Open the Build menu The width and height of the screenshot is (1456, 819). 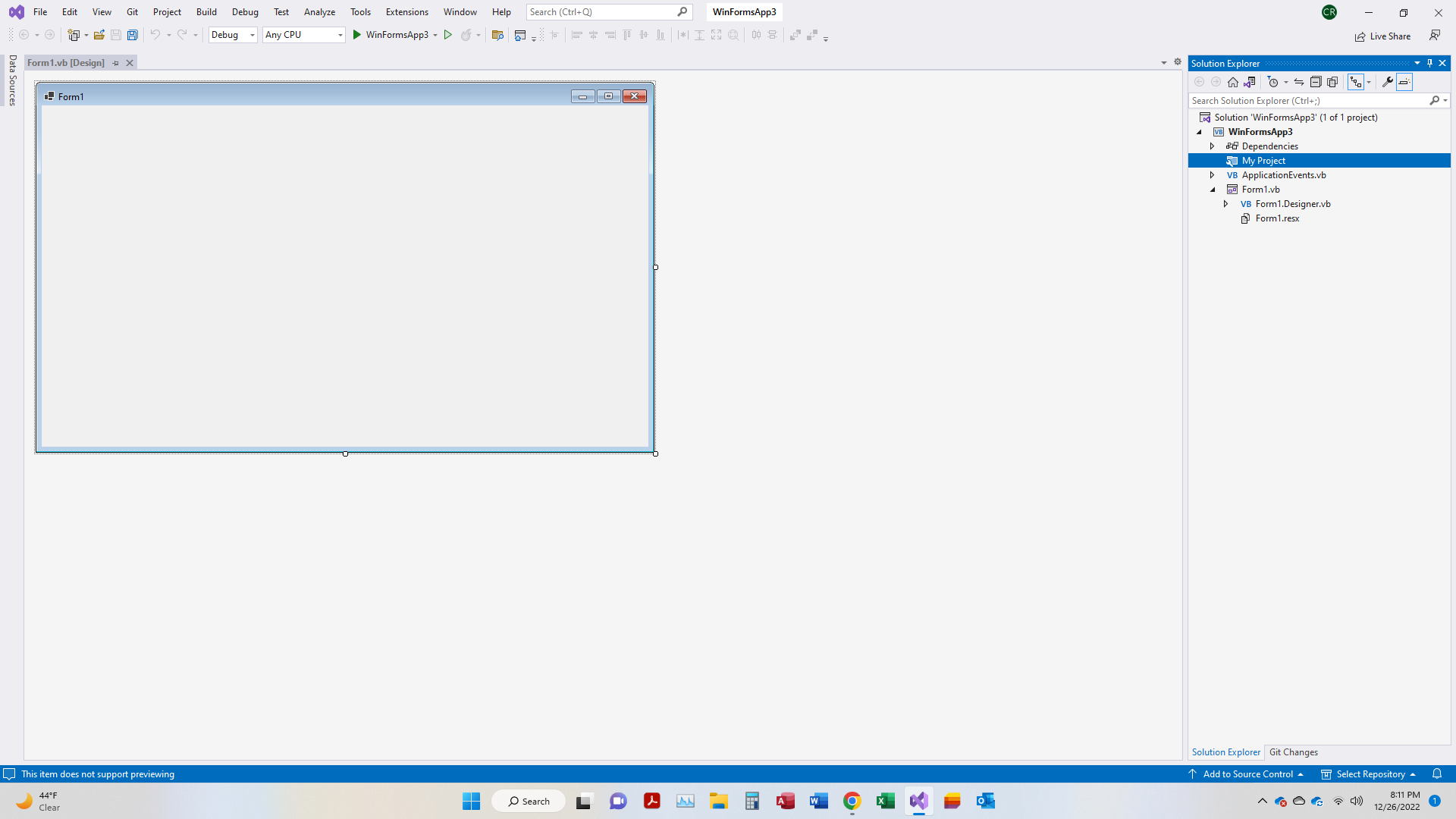click(x=206, y=12)
